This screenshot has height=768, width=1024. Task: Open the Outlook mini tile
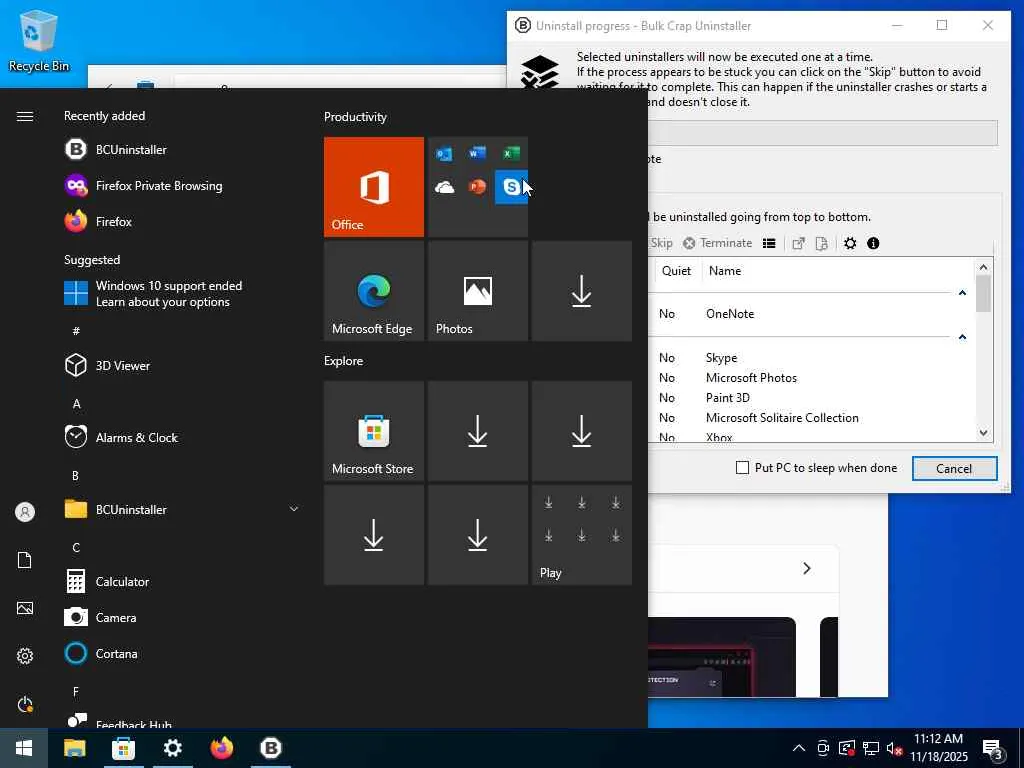(x=445, y=153)
